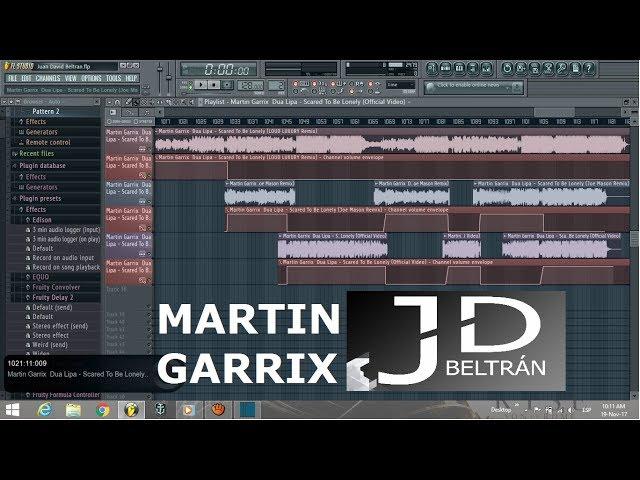The width and height of the screenshot is (640, 480).
Task: Open the CHANNELS menu
Action: pos(48,78)
